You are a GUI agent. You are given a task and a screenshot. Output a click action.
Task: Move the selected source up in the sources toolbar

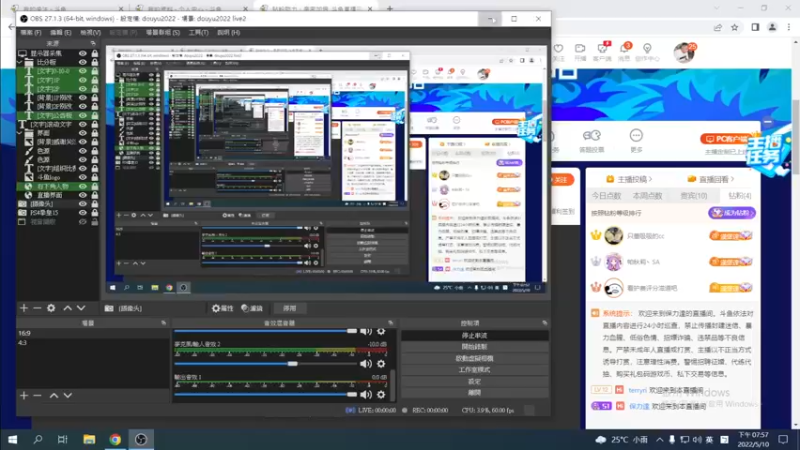pyautogui.click(x=67, y=308)
